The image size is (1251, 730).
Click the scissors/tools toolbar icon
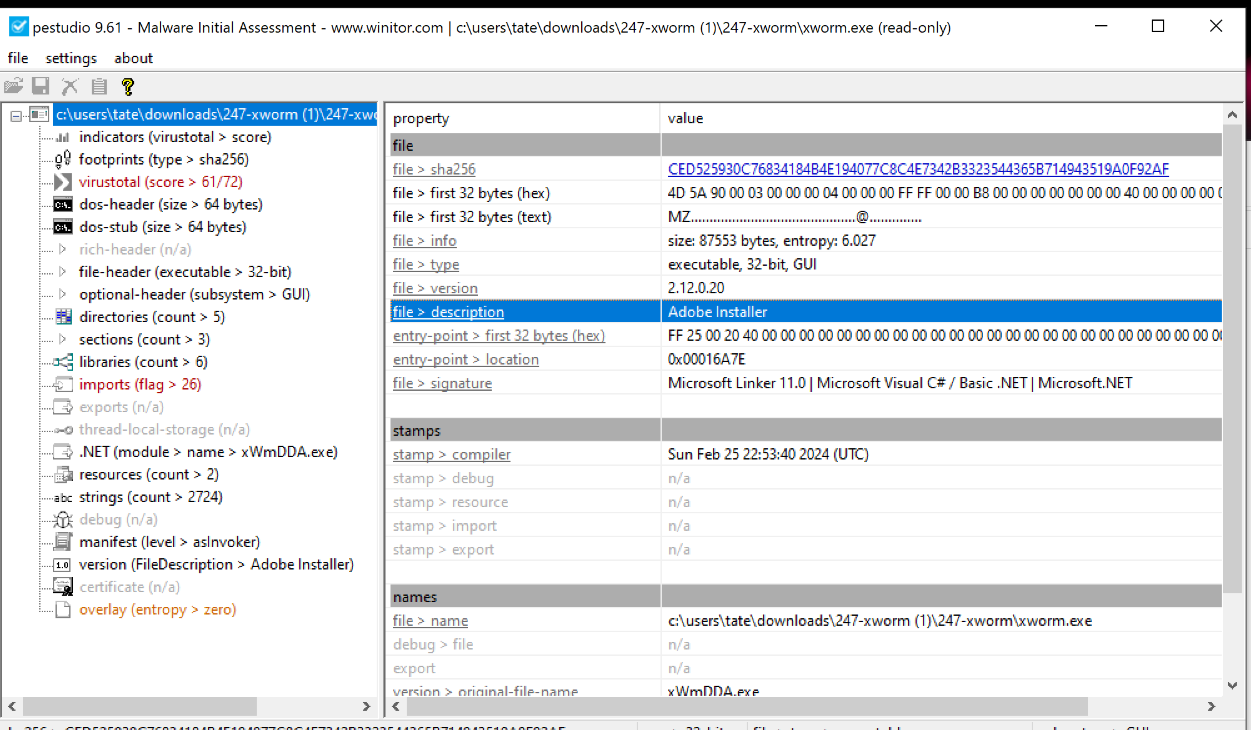69,85
